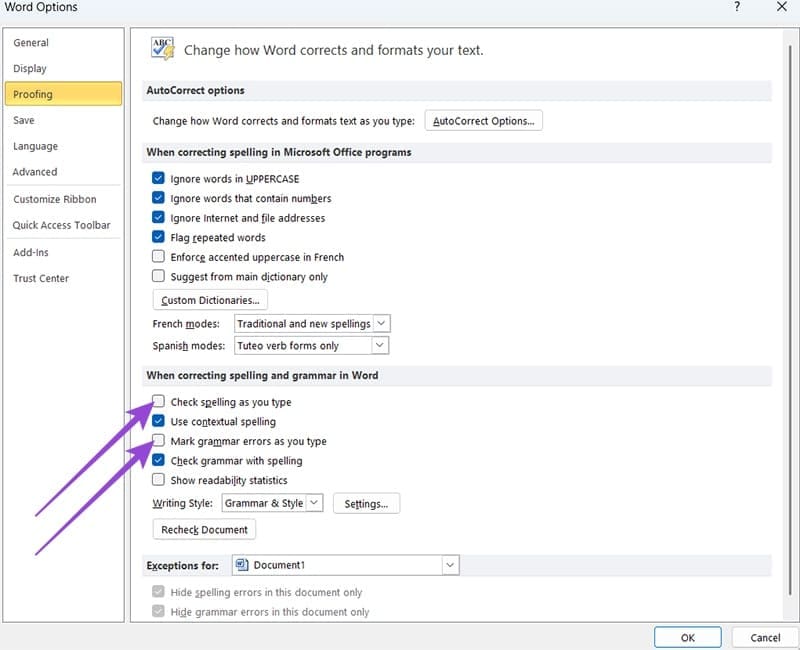Click the AutoCorrect Options button
The width and height of the screenshot is (800, 650).
click(x=483, y=121)
